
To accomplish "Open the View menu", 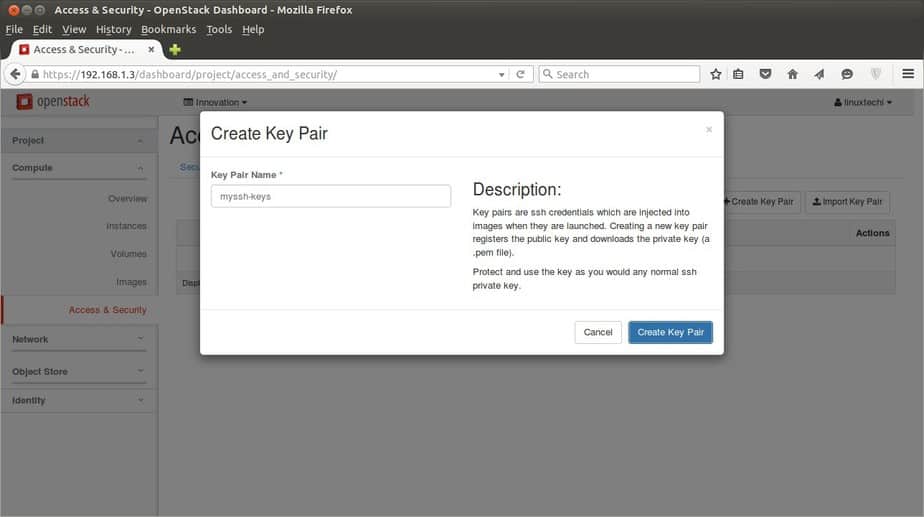I will tap(74, 29).
